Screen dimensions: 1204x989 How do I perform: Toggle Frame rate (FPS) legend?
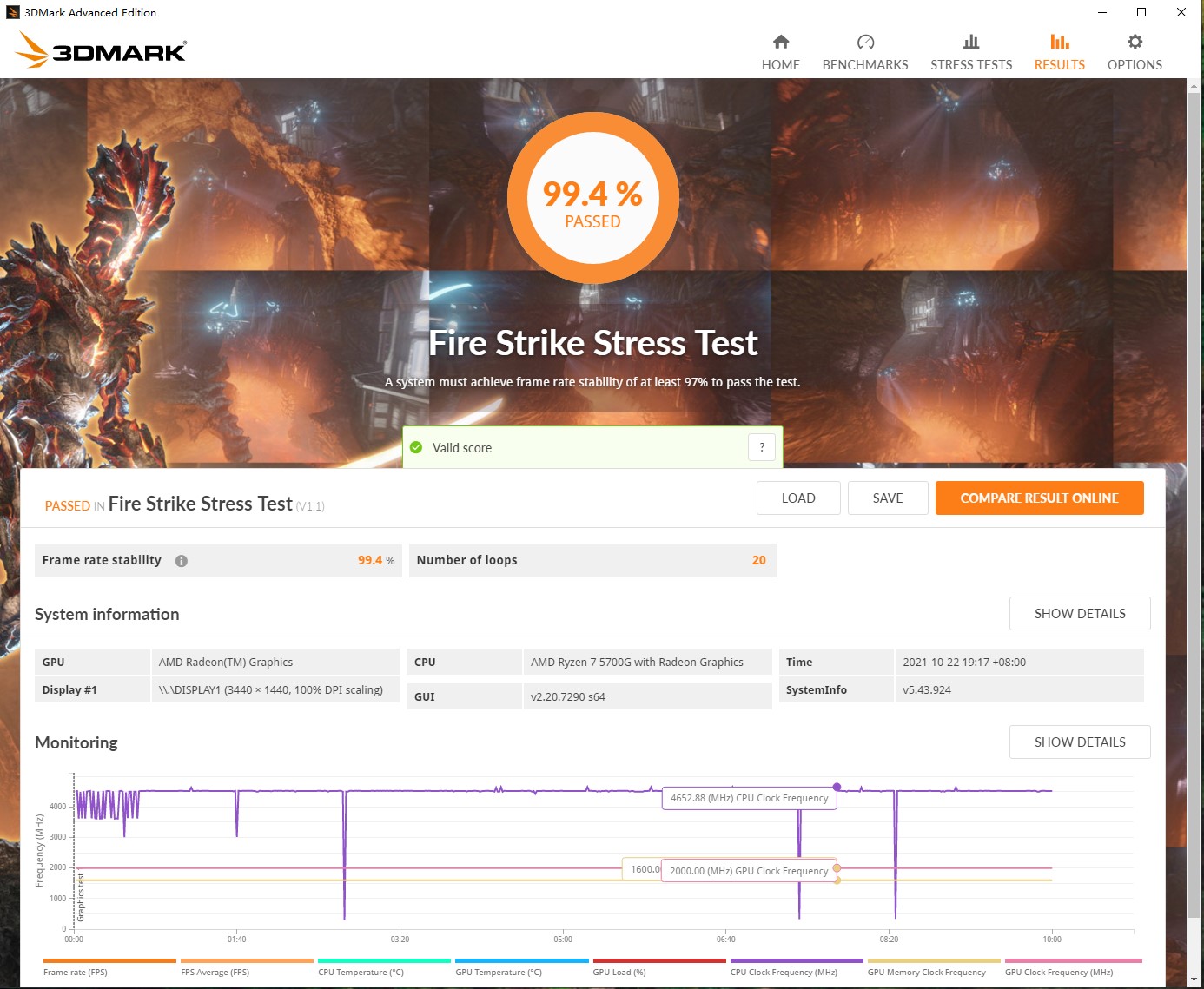pos(109,966)
